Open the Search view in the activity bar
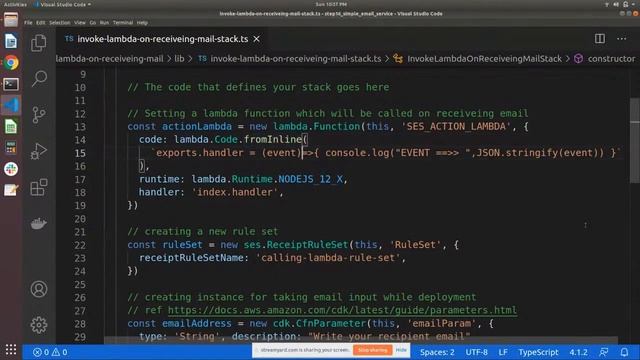Image resolution: width=640 pixels, height=360 pixels. coord(39,78)
